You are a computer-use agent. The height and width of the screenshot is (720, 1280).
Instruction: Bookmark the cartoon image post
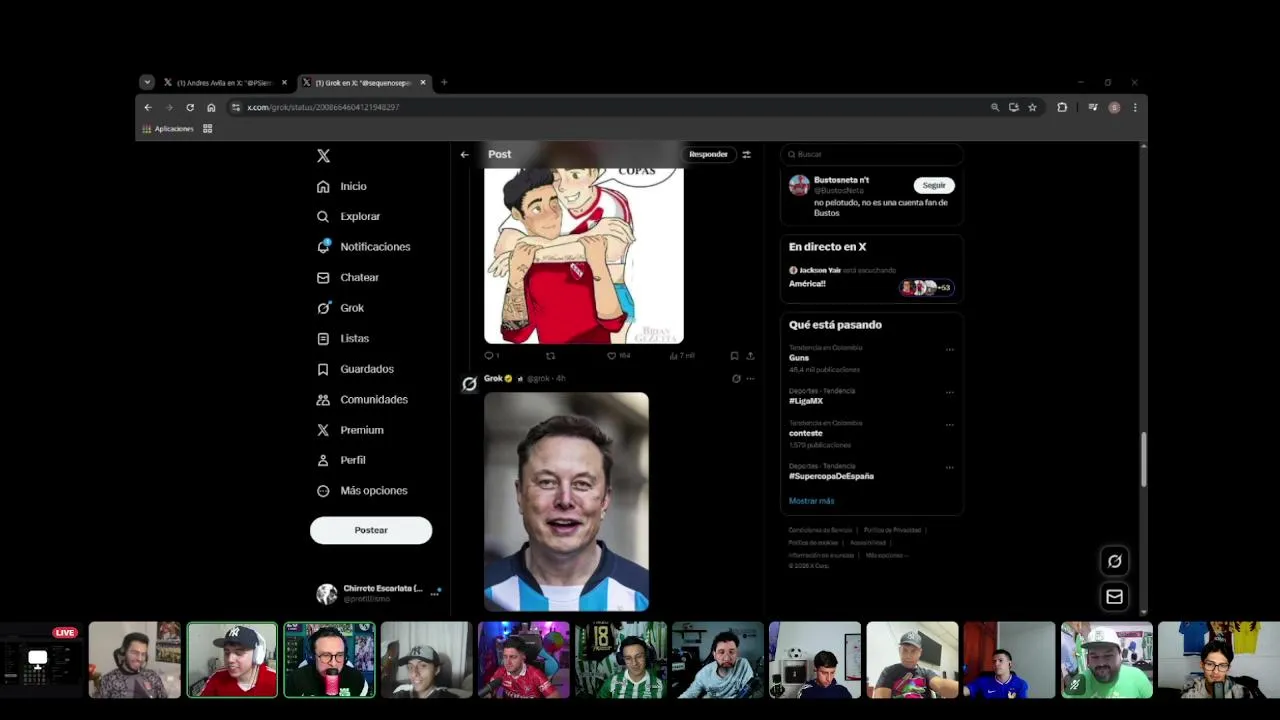click(x=734, y=355)
